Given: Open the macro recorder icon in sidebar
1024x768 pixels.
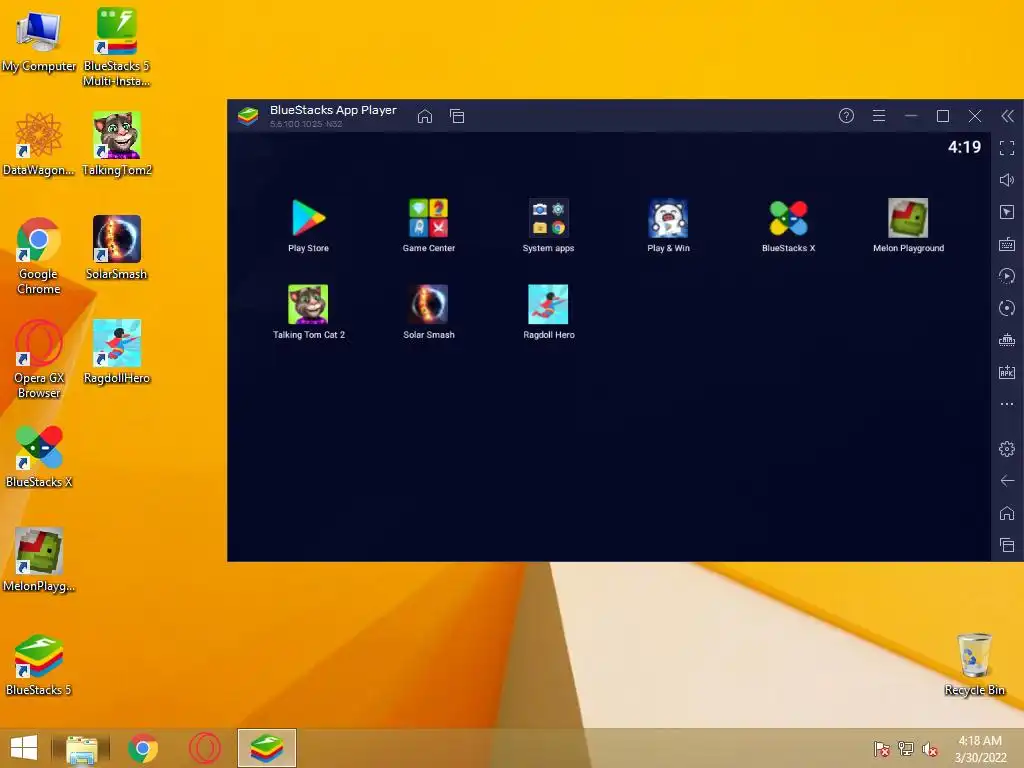Looking at the screenshot, I should (x=1007, y=340).
